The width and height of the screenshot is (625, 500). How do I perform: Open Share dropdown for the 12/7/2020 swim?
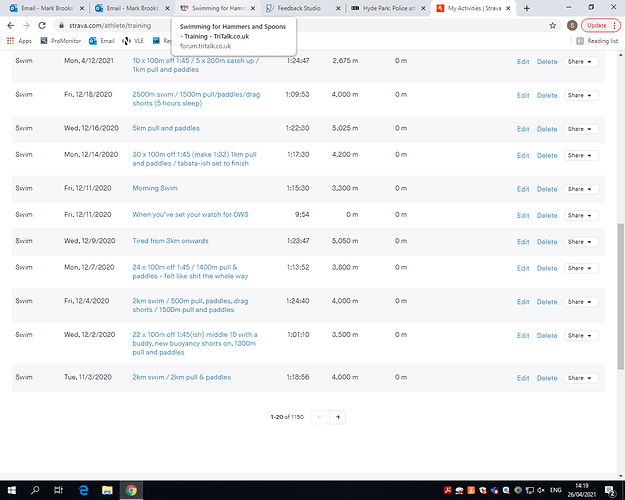tap(581, 268)
